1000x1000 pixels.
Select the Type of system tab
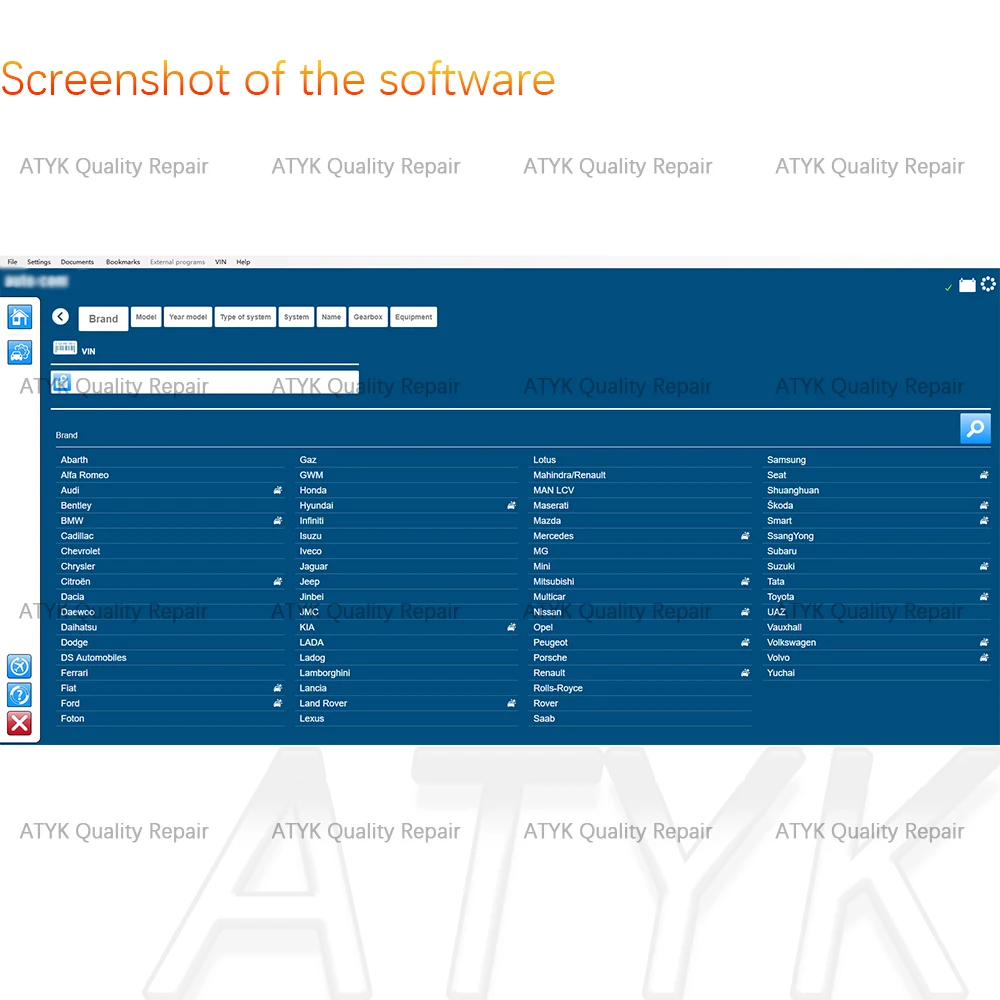[x=246, y=317]
